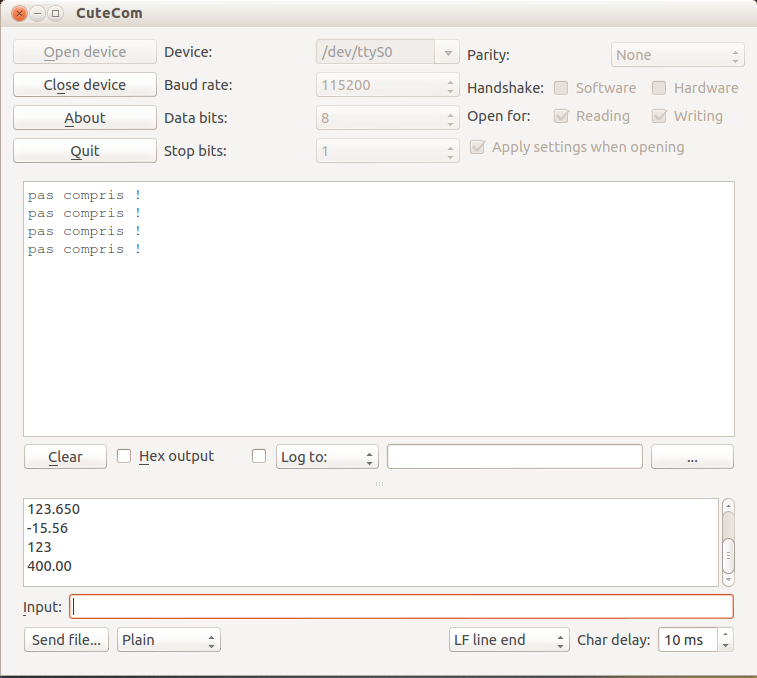The height and width of the screenshot is (678, 757).
Task: Open the Baud rate 115200 dropdown
Action: point(388,85)
